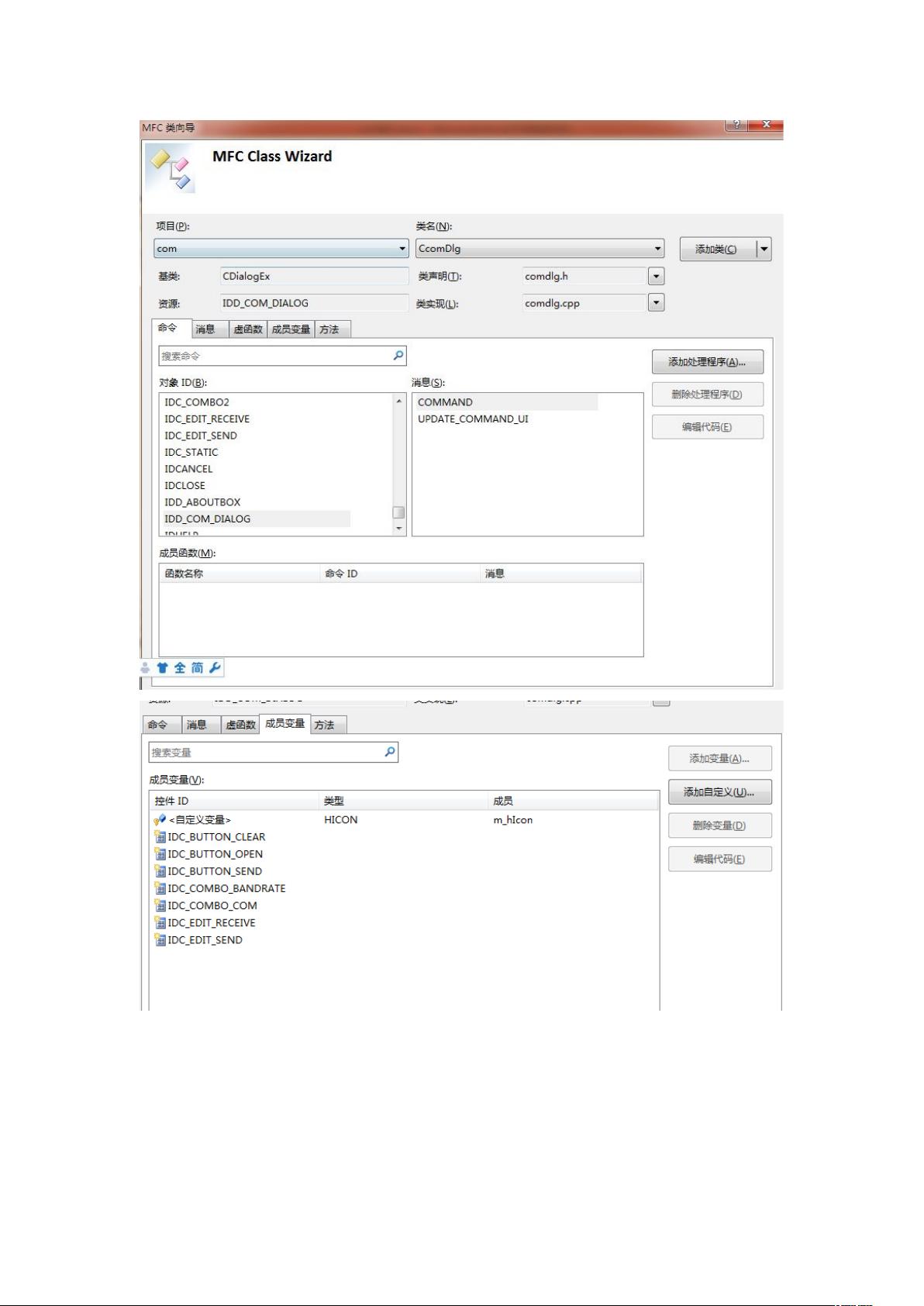Open the 项目 com dropdown
924x1306 pixels.
coord(402,249)
